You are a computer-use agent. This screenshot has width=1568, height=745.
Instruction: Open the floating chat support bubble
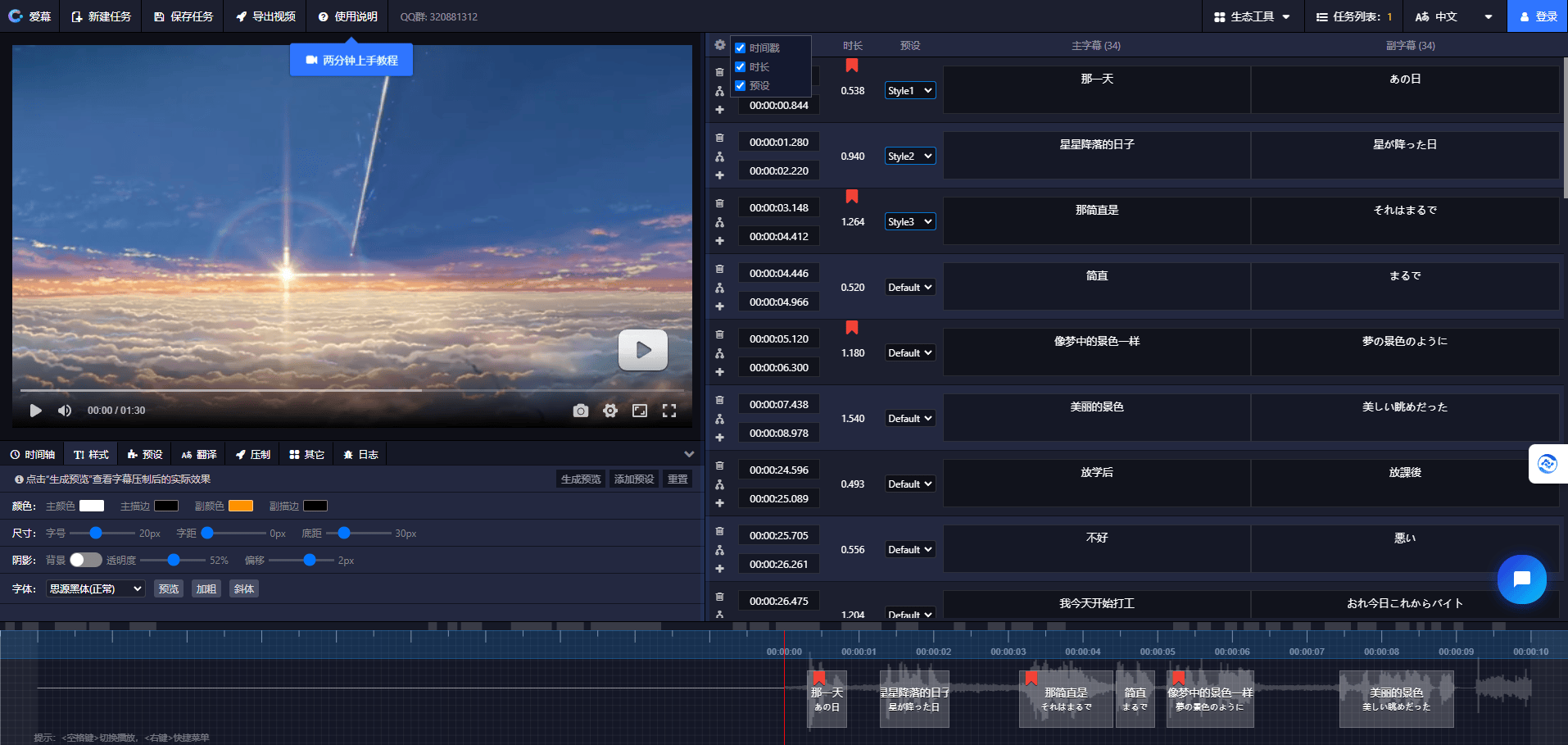[1521, 579]
